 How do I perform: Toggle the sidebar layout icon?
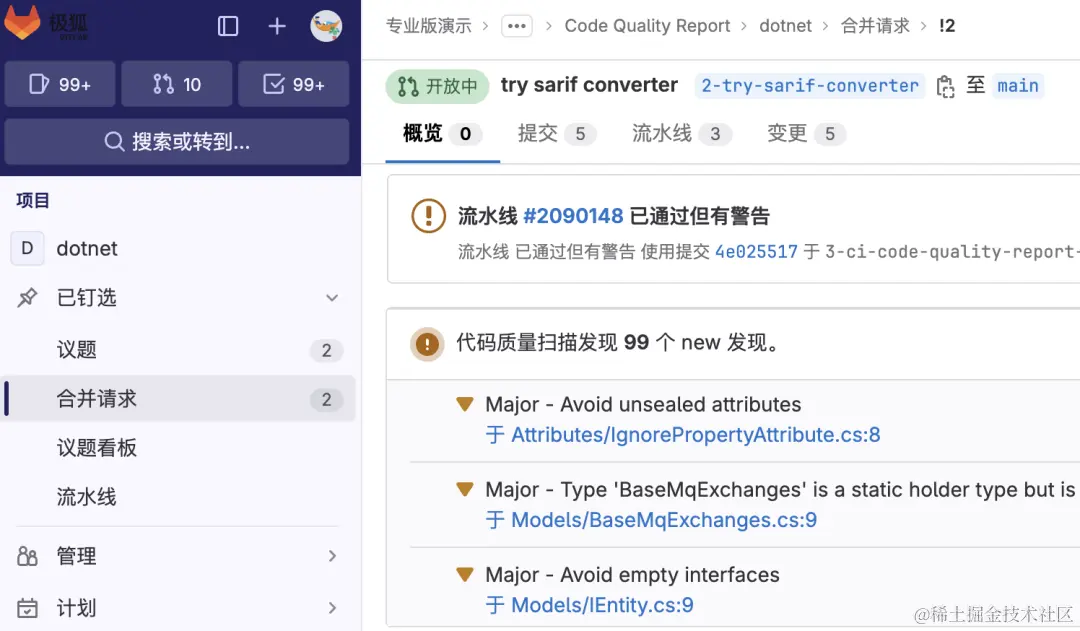pyautogui.click(x=228, y=26)
